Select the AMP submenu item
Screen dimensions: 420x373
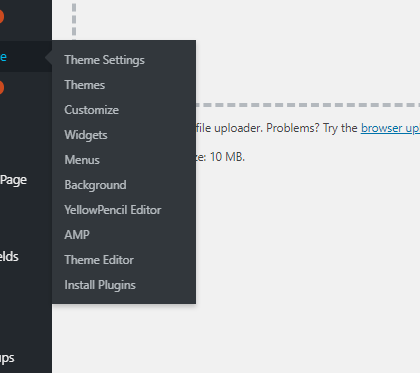pyautogui.click(x=77, y=235)
